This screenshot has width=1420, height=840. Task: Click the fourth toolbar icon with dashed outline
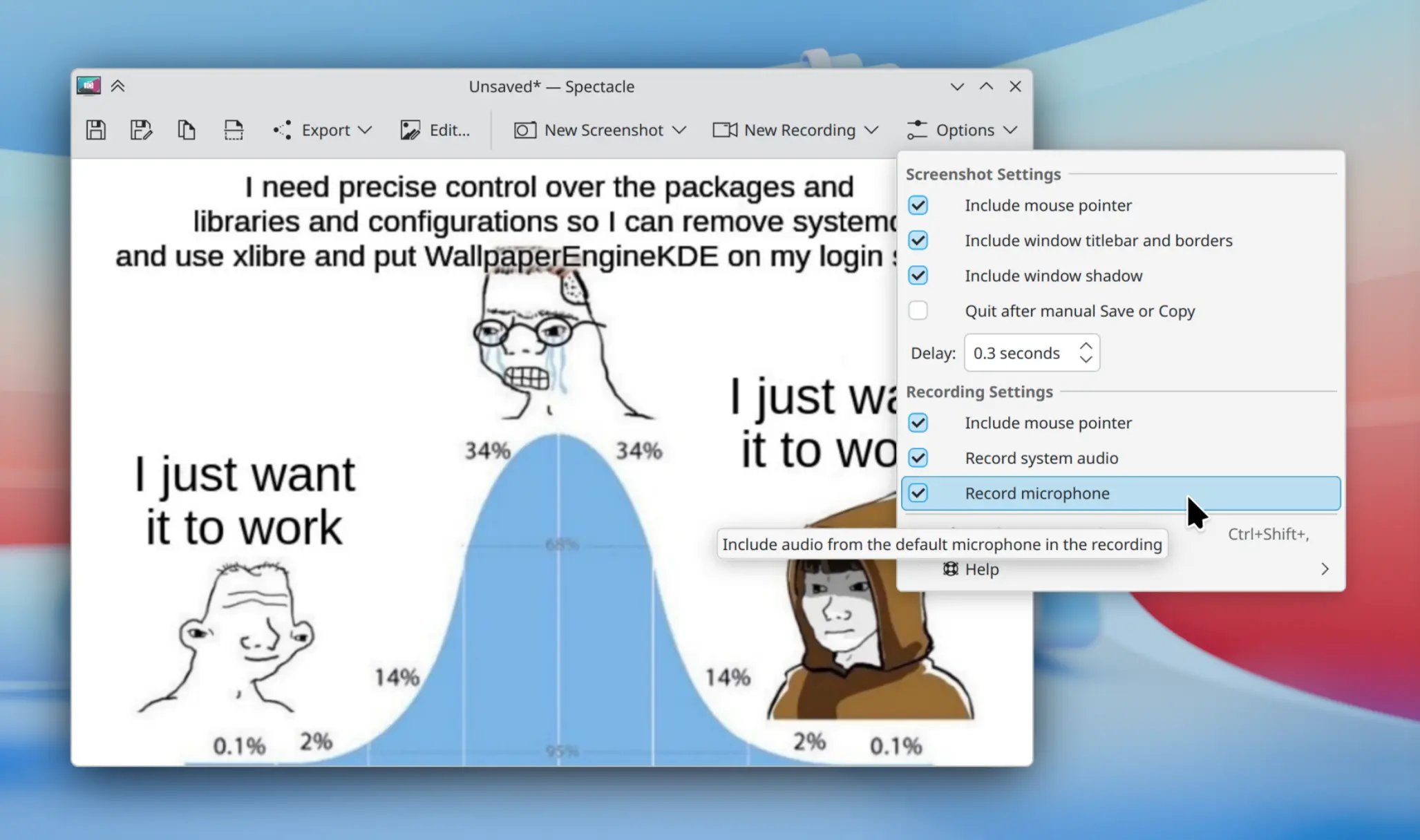pos(234,130)
